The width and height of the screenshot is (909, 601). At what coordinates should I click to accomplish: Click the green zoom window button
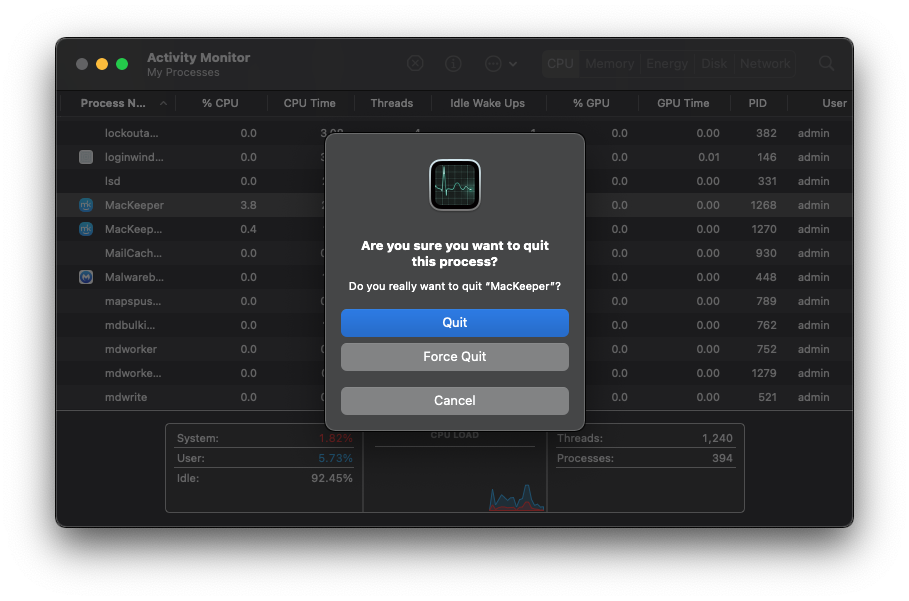(x=122, y=64)
